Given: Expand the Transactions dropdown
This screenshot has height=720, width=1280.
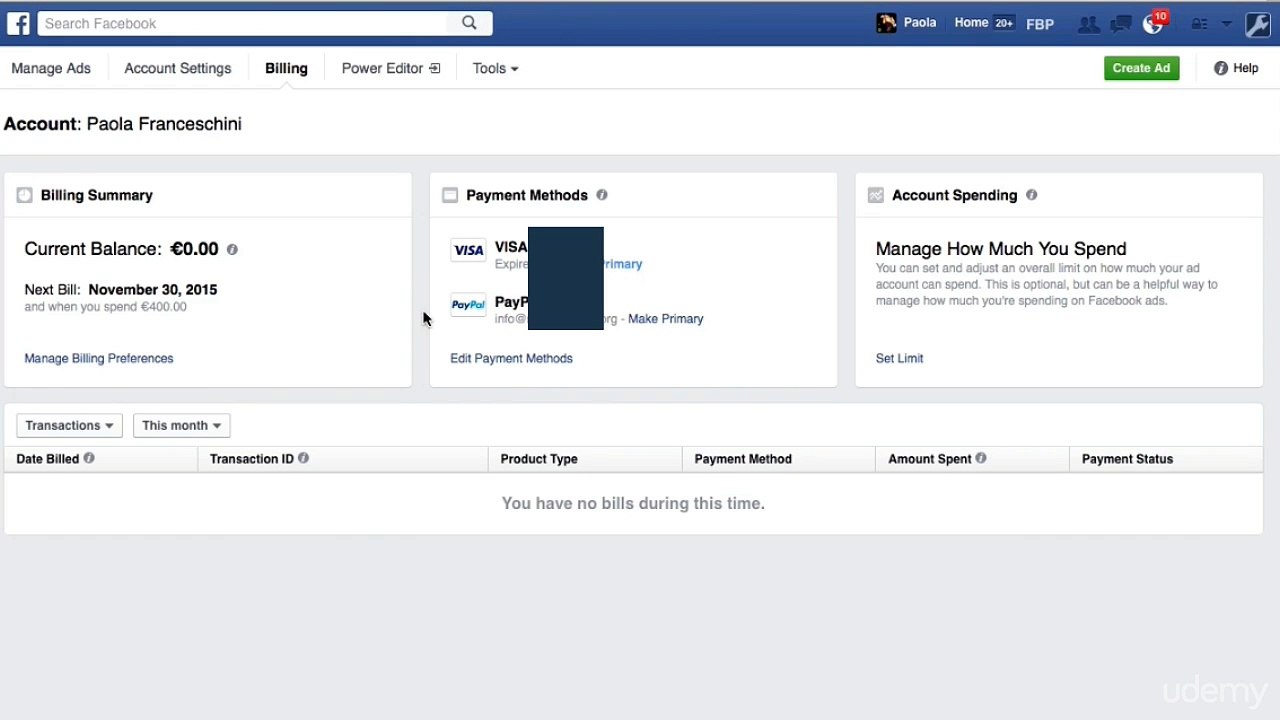Looking at the screenshot, I should coord(69,425).
